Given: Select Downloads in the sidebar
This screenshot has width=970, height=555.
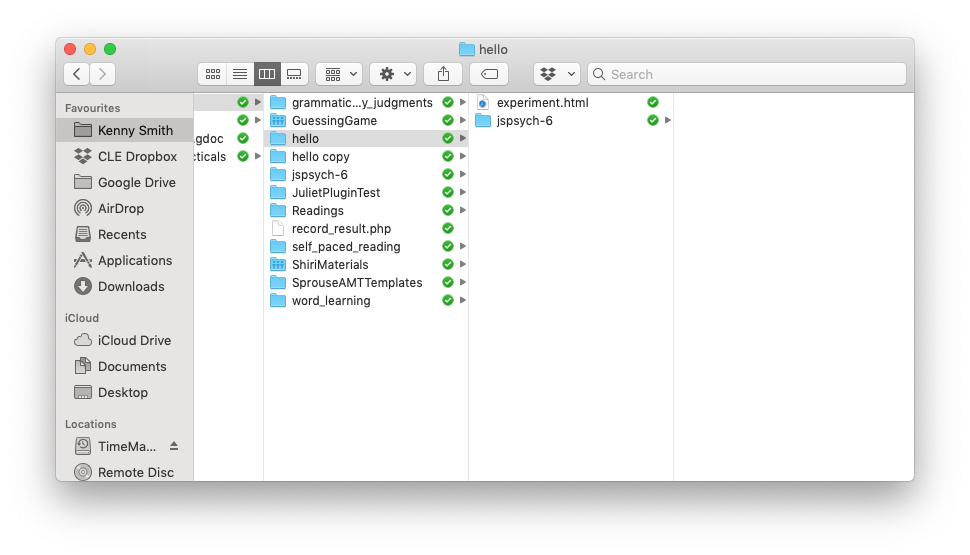Looking at the screenshot, I should 130,286.
